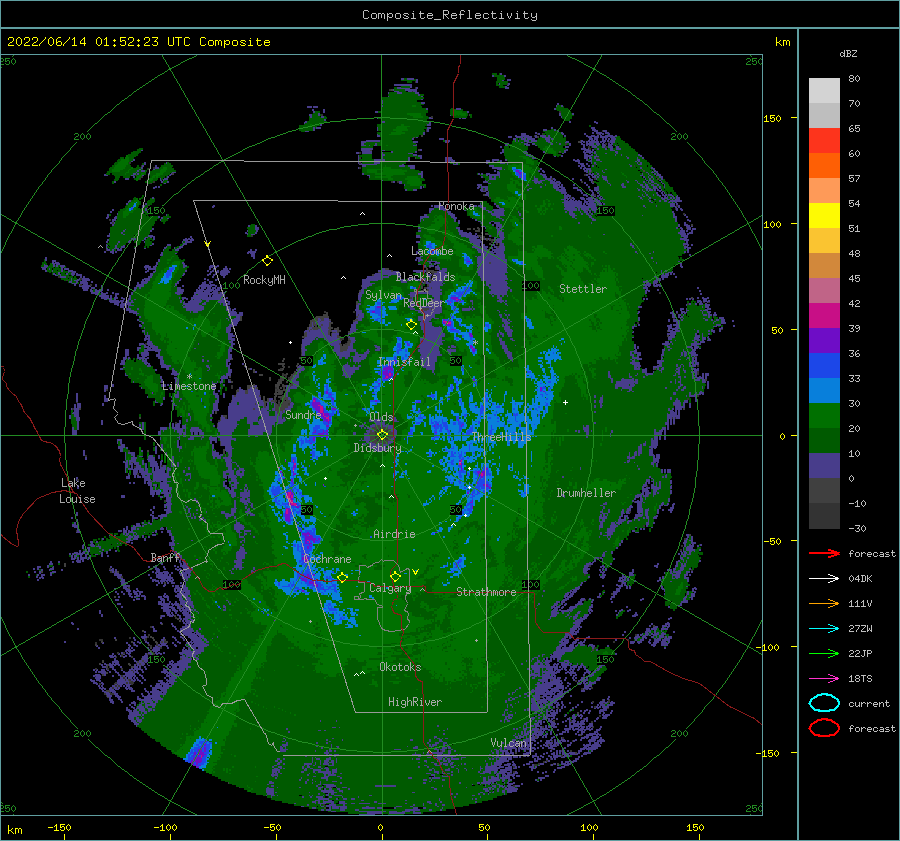Select the orange 57-60 dBZ color swatch

pos(824,166)
